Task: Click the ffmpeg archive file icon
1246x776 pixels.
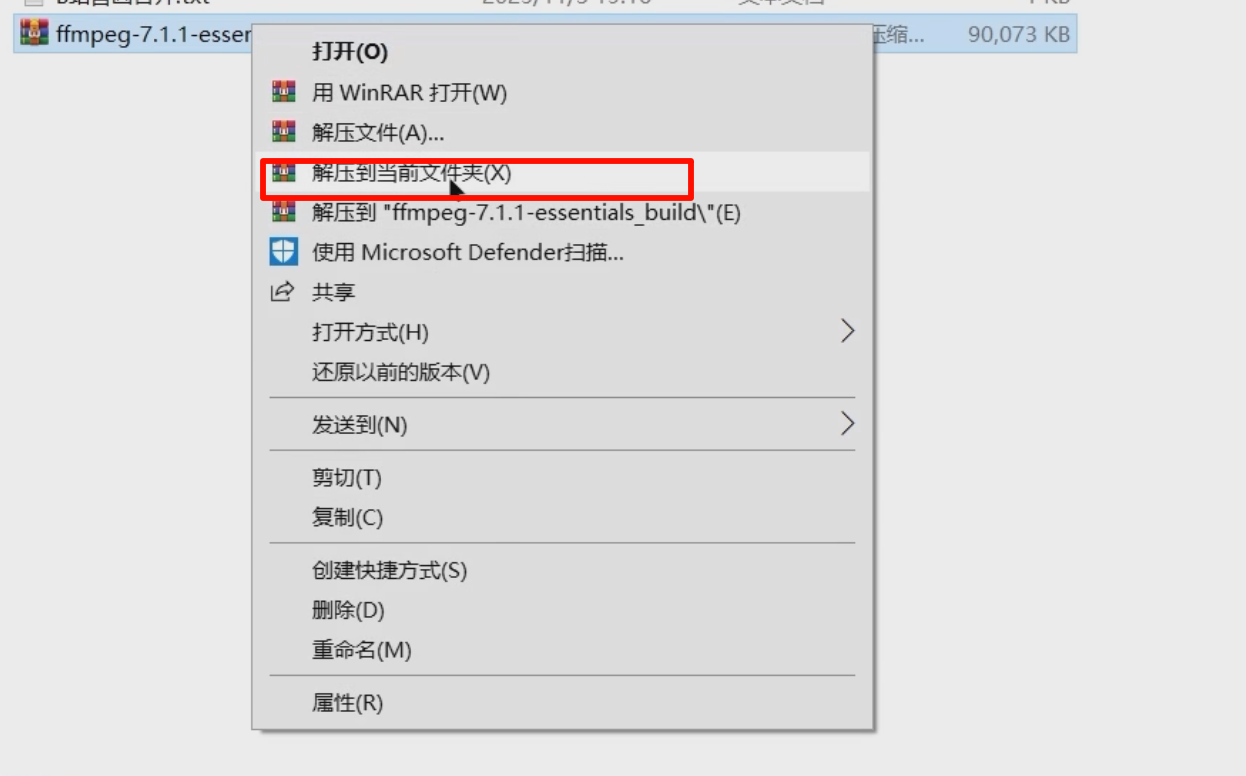Action: point(34,34)
